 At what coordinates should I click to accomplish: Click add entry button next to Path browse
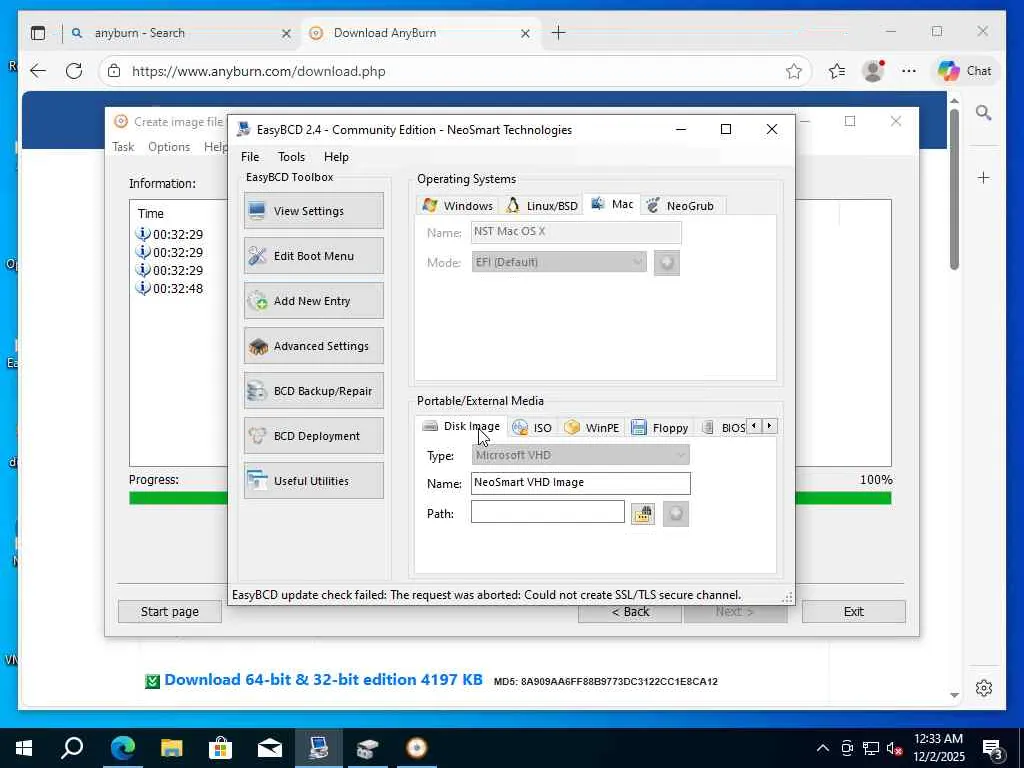[x=676, y=514]
